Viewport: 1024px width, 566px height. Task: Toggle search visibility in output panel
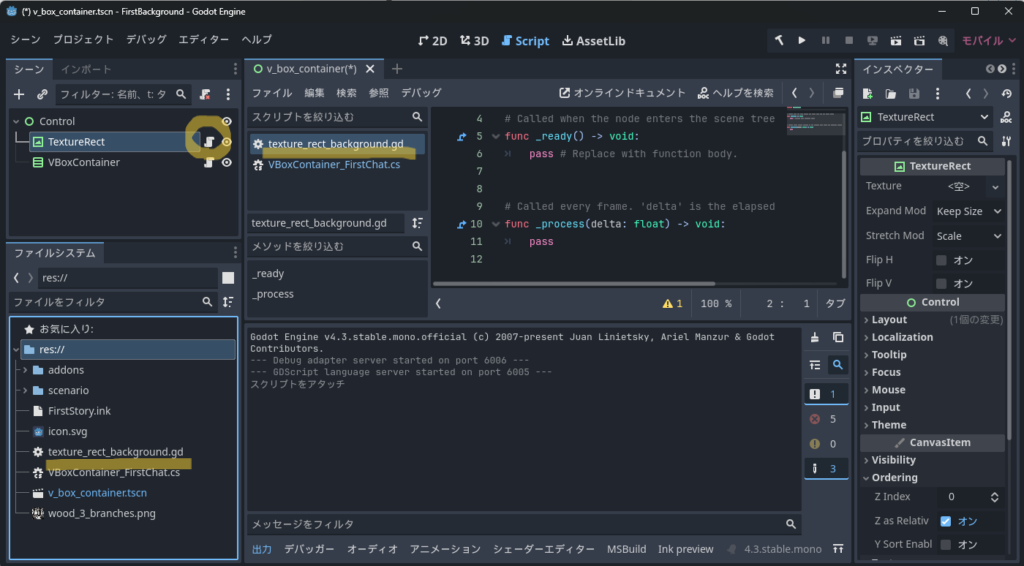pyautogui.click(x=838, y=365)
